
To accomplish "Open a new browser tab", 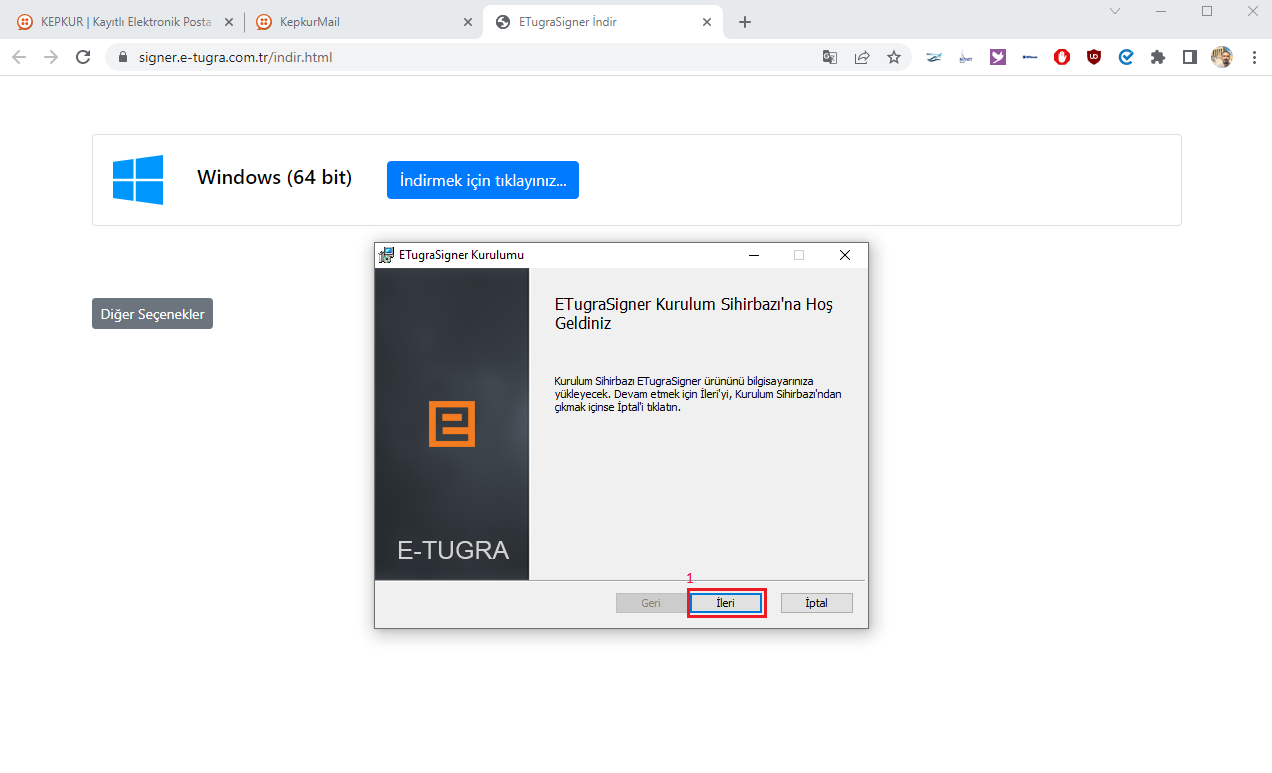I will tap(744, 22).
